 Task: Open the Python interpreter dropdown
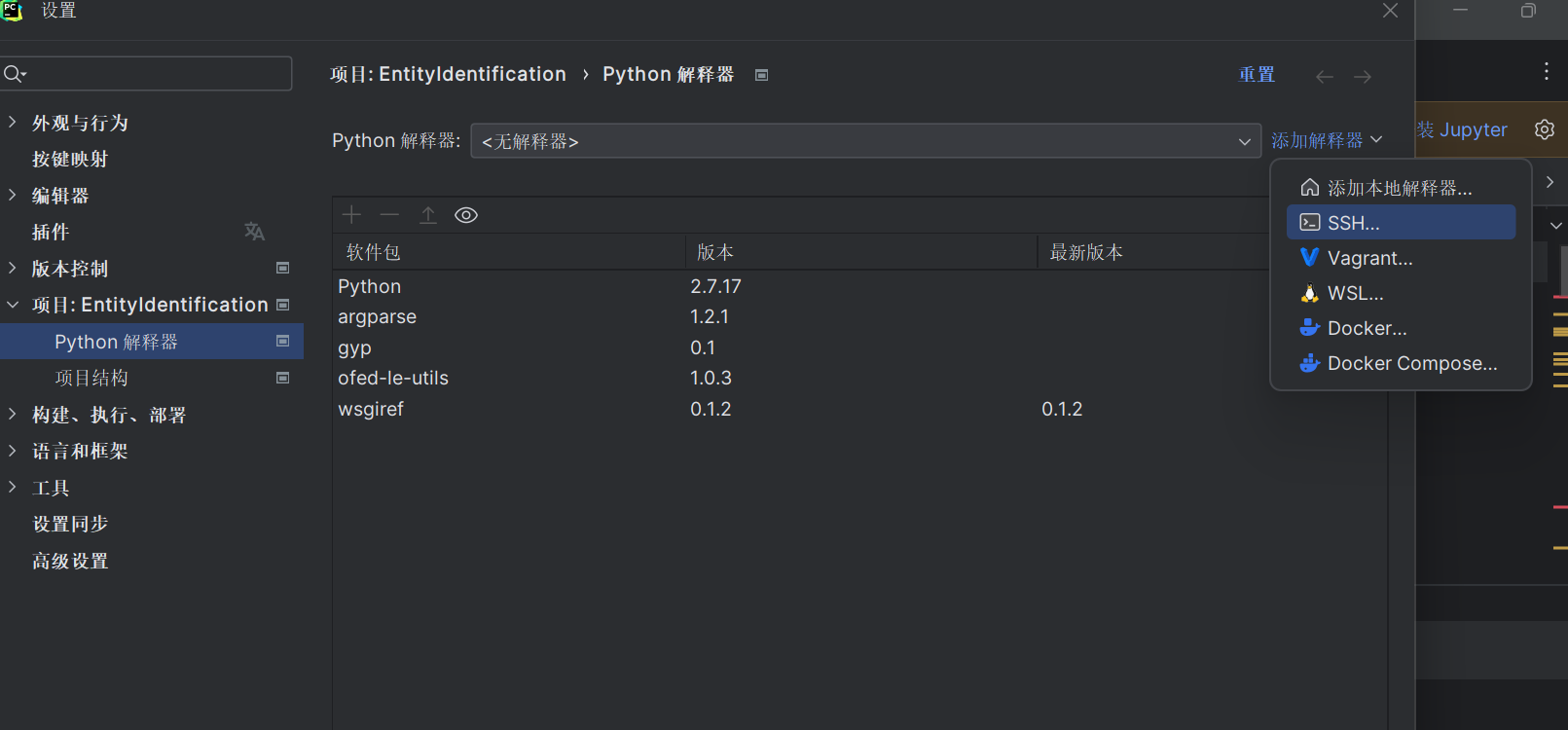[x=864, y=141]
